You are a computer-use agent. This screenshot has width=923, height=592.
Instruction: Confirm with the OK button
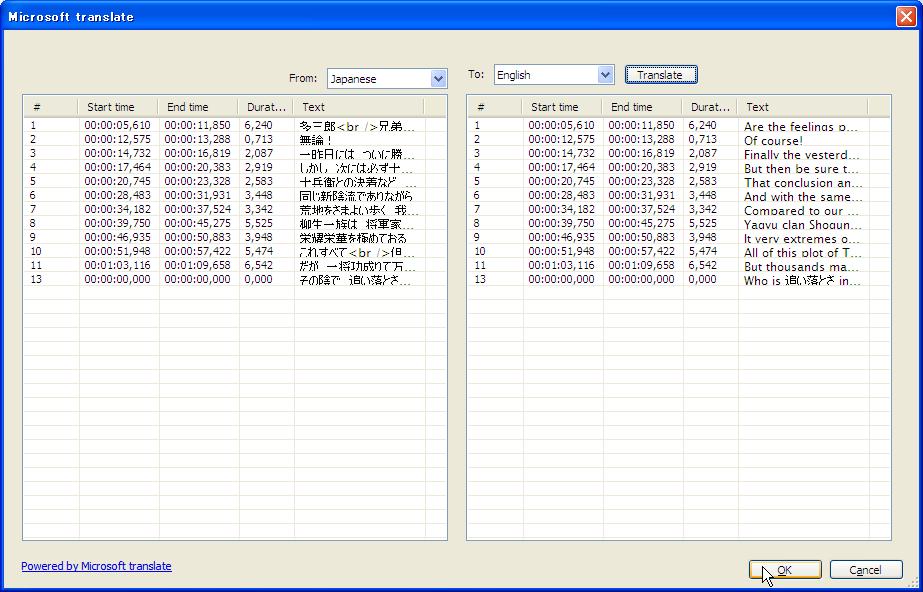click(x=785, y=570)
